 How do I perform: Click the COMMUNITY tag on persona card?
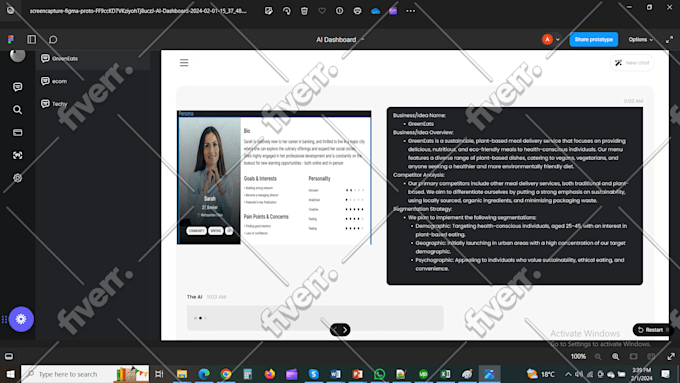tap(196, 231)
